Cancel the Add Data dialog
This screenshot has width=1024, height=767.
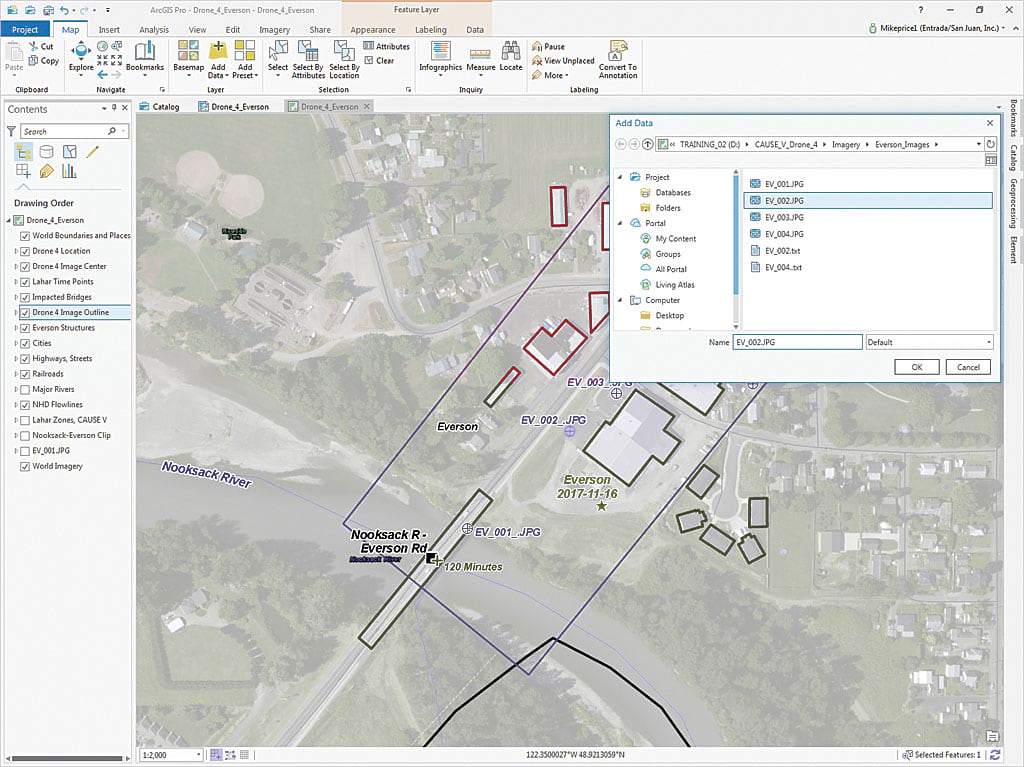pos(968,367)
